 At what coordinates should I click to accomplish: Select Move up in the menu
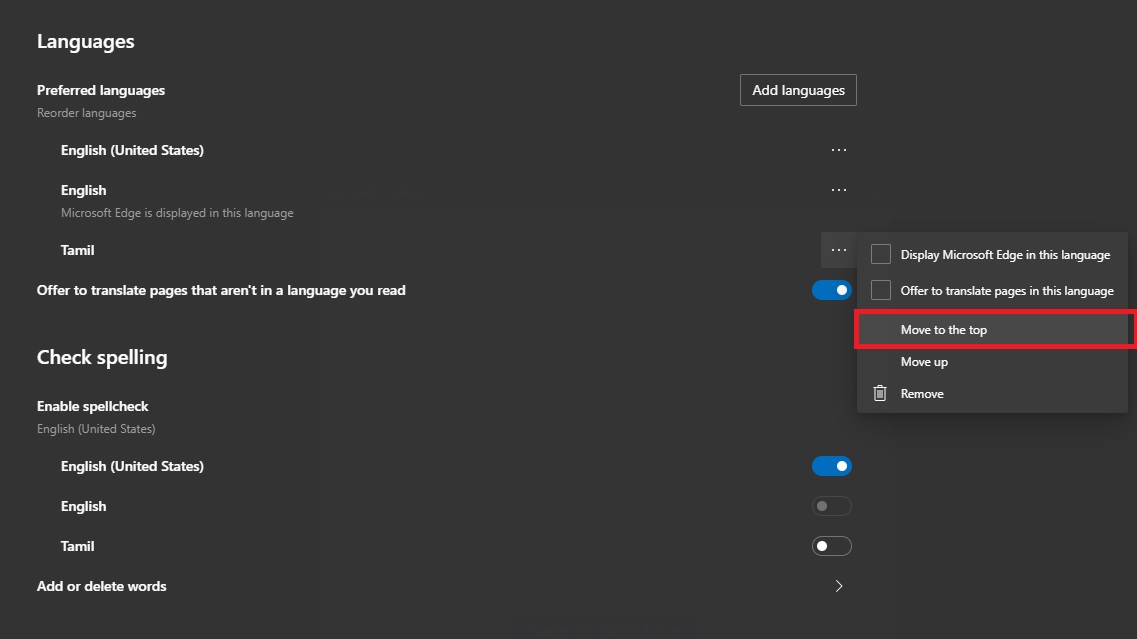[x=923, y=361]
